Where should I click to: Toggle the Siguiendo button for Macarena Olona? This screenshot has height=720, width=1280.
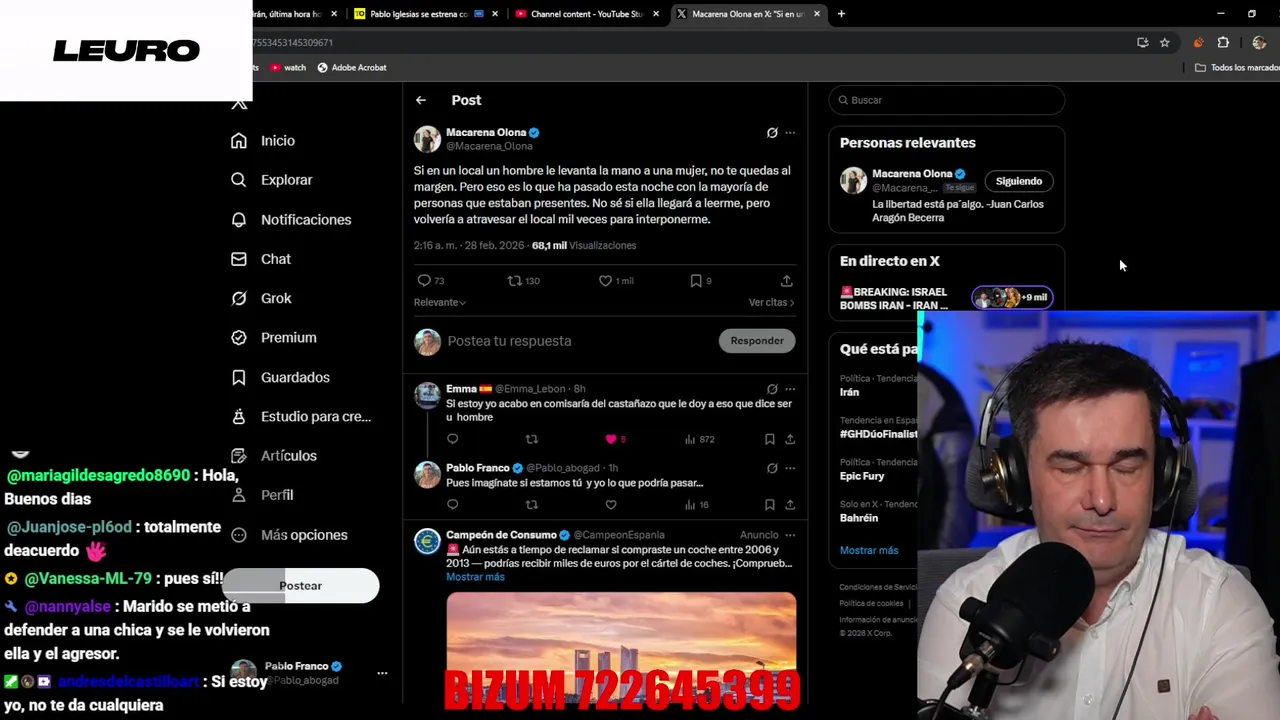click(1018, 181)
